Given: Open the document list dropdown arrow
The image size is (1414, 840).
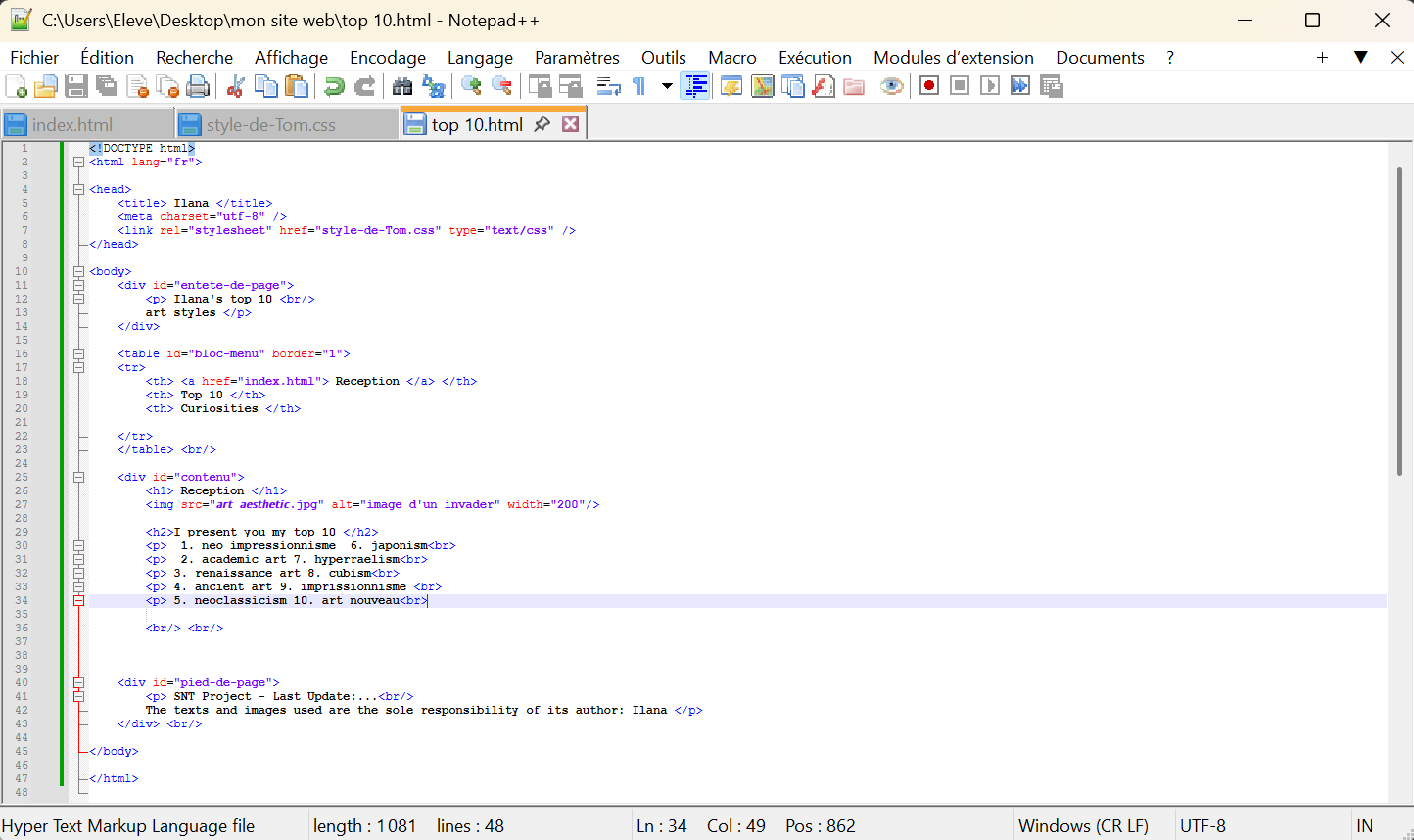Looking at the screenshot, I should click(x=1360, y=58).
